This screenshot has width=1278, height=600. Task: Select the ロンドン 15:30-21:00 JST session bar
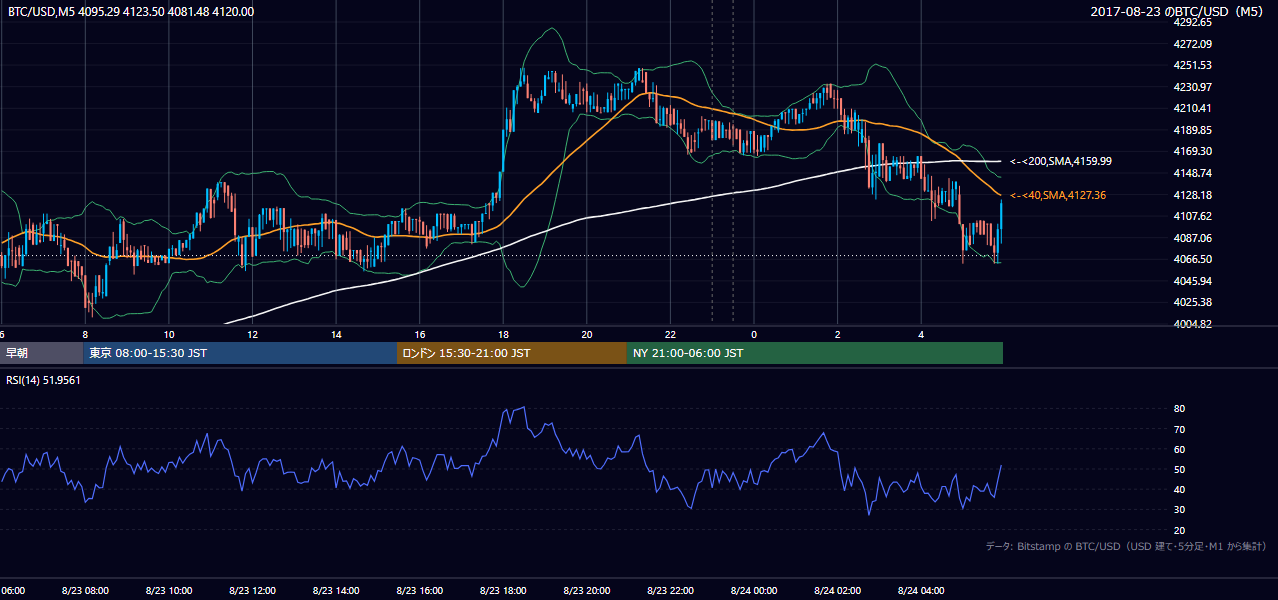point(512,353)
